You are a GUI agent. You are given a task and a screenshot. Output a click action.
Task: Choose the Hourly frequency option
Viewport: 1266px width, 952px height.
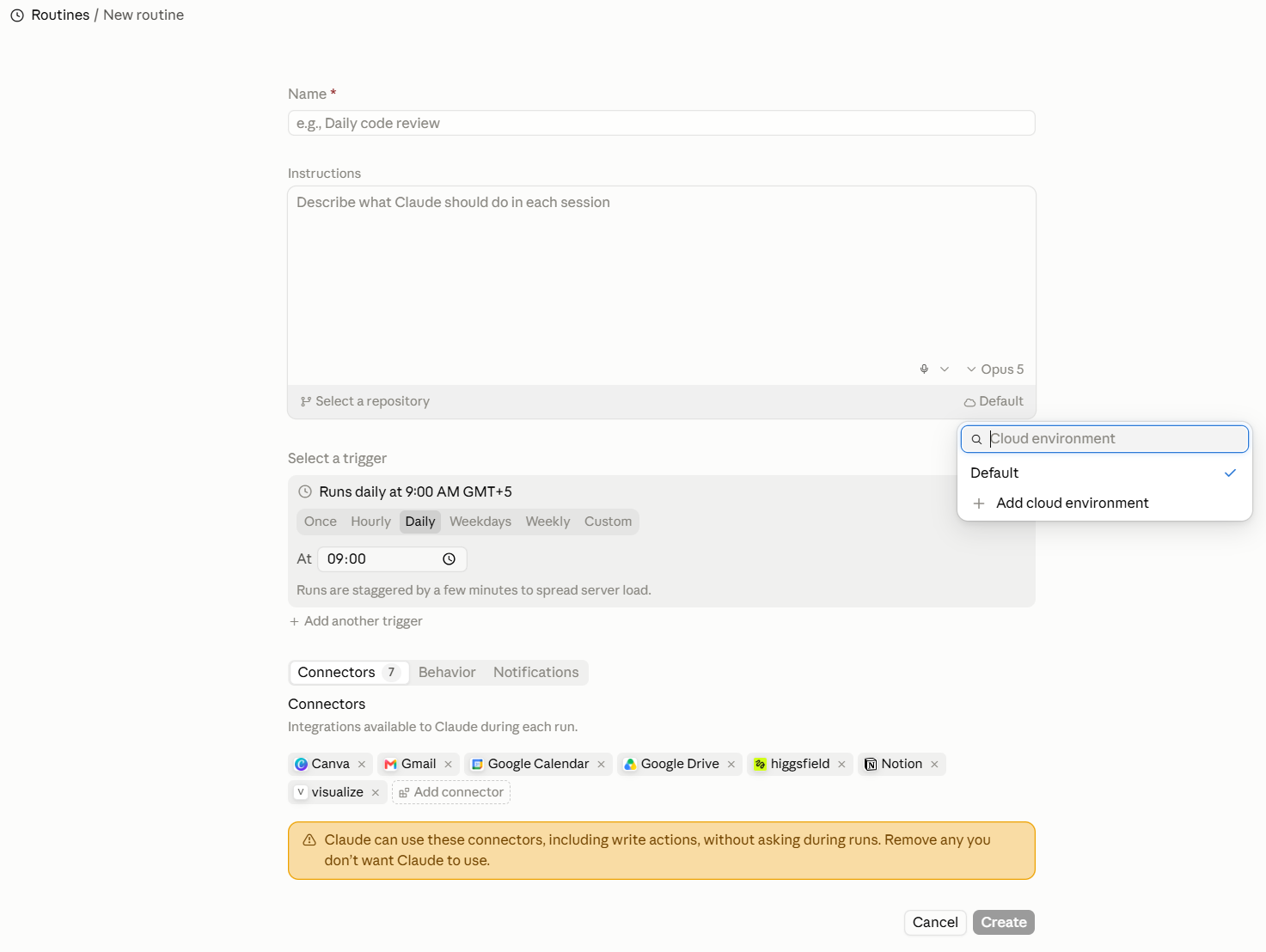coord(370,522)
